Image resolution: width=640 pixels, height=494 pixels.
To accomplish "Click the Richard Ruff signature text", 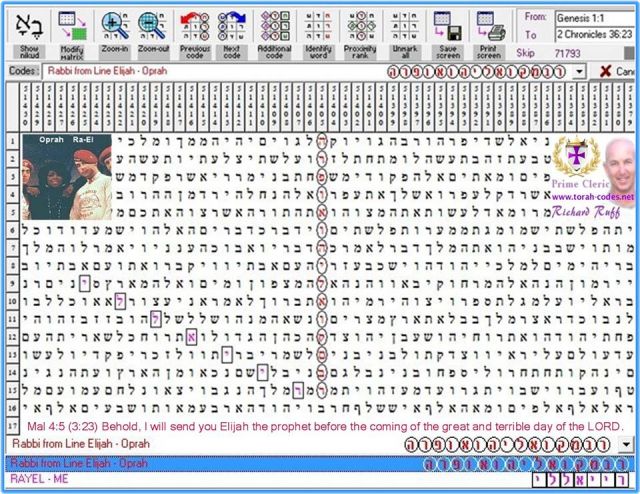I will [586, 212].
